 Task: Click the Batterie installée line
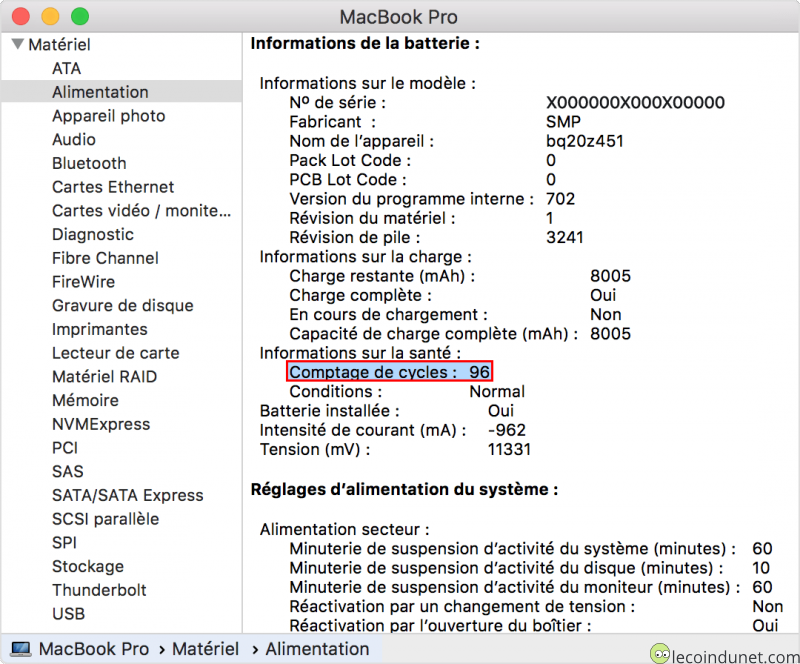(387, 411)
